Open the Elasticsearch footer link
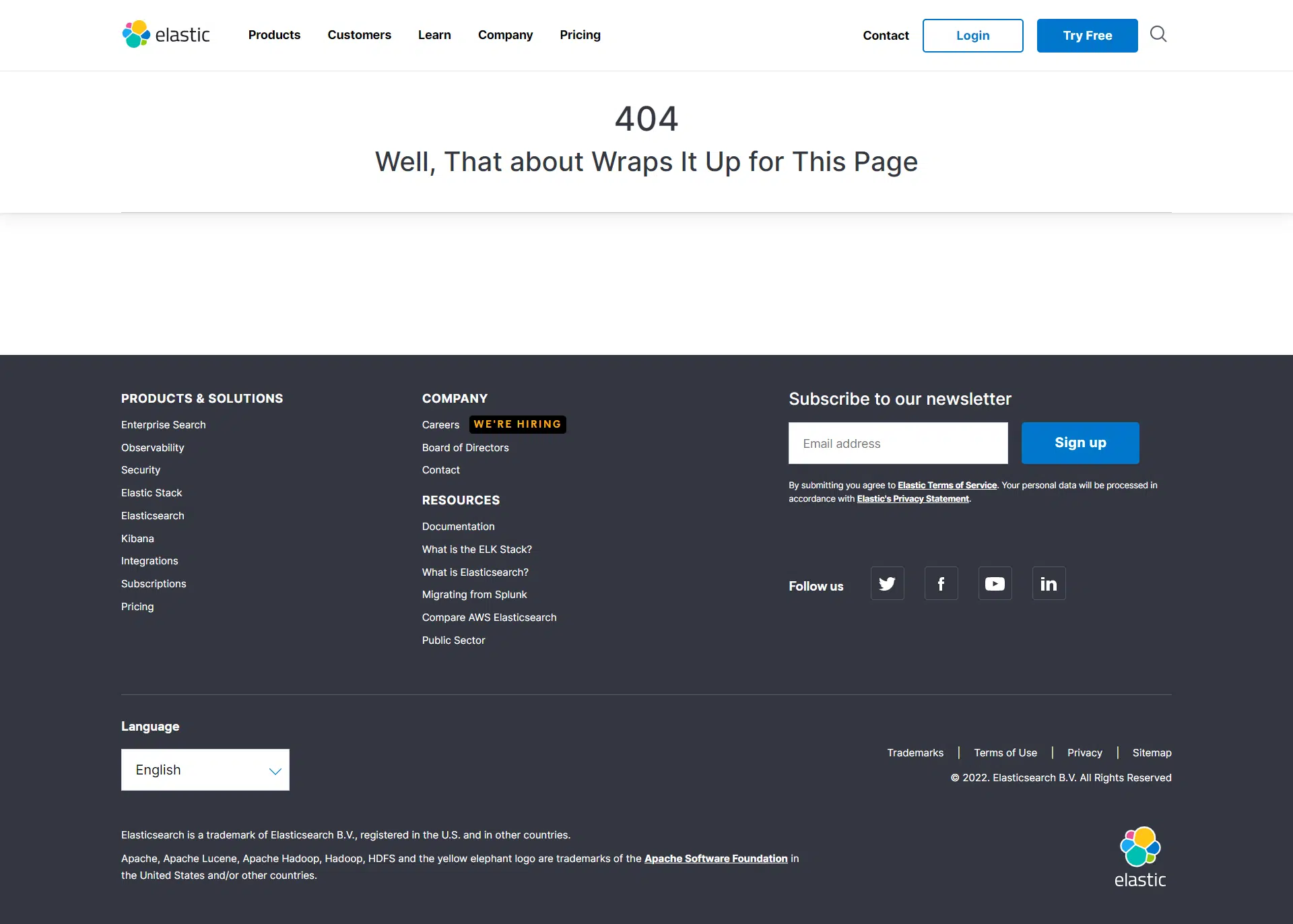Viewport: 1293px width, 924px height. tap(153, 516)
